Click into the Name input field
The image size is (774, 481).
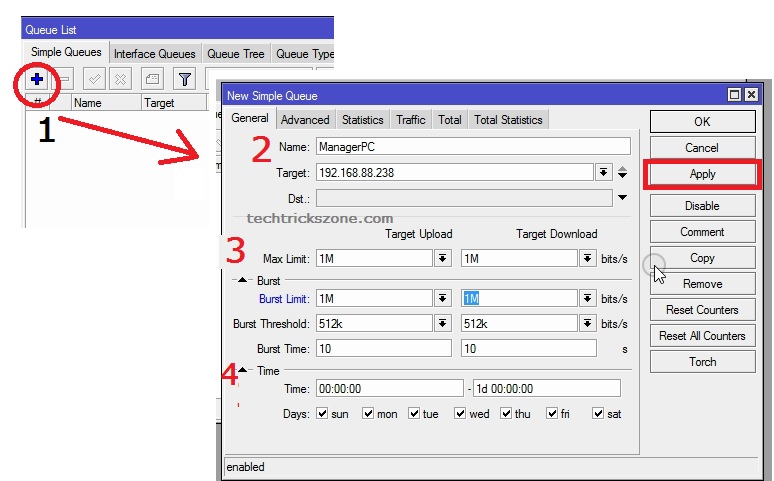[x=473, y=146]
